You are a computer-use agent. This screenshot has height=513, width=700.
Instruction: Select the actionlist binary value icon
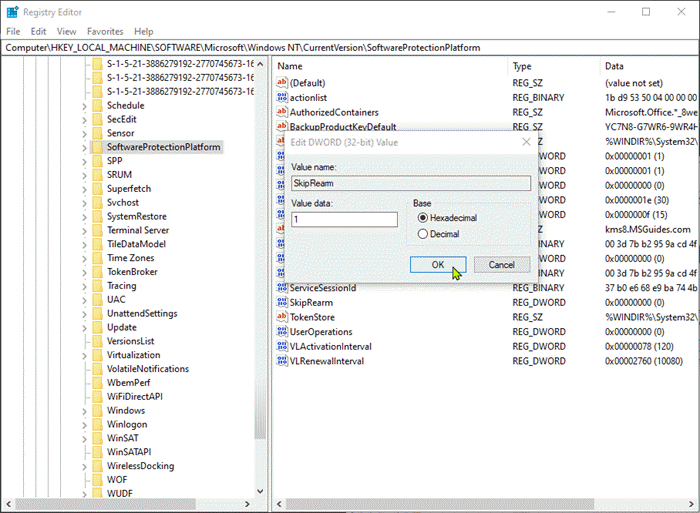pyautogui.click(x=282, y=98)
